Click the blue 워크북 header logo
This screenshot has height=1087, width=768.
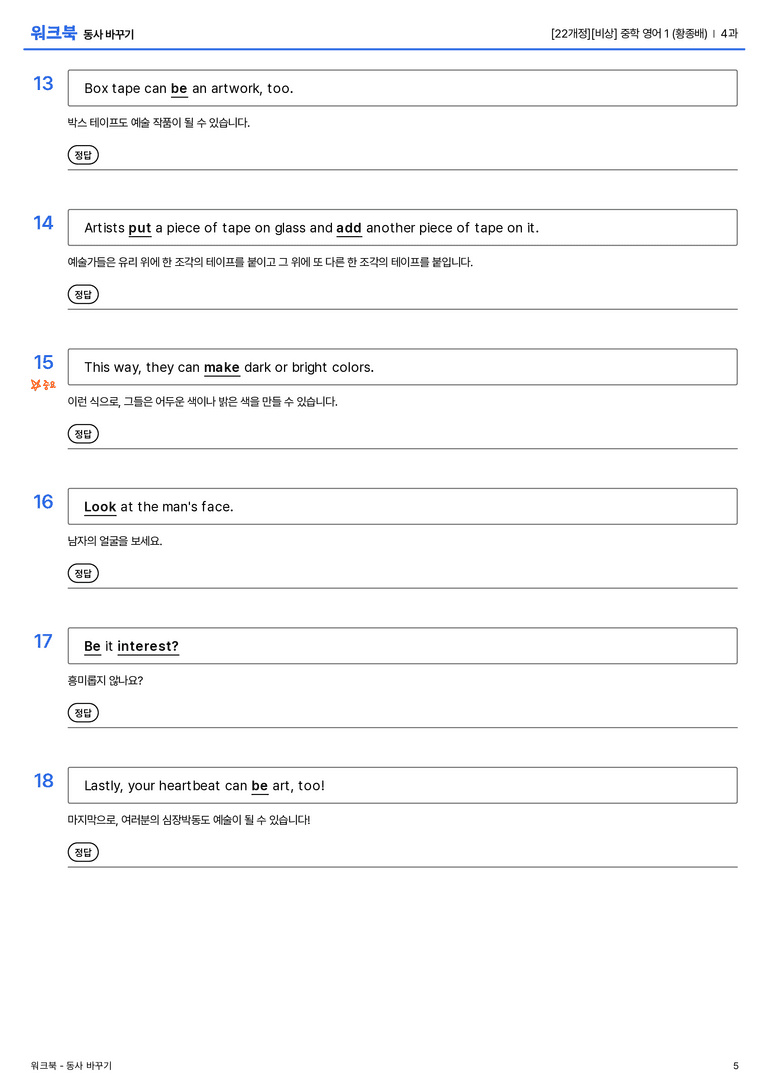pyautogui.click(x=53, y=33)
